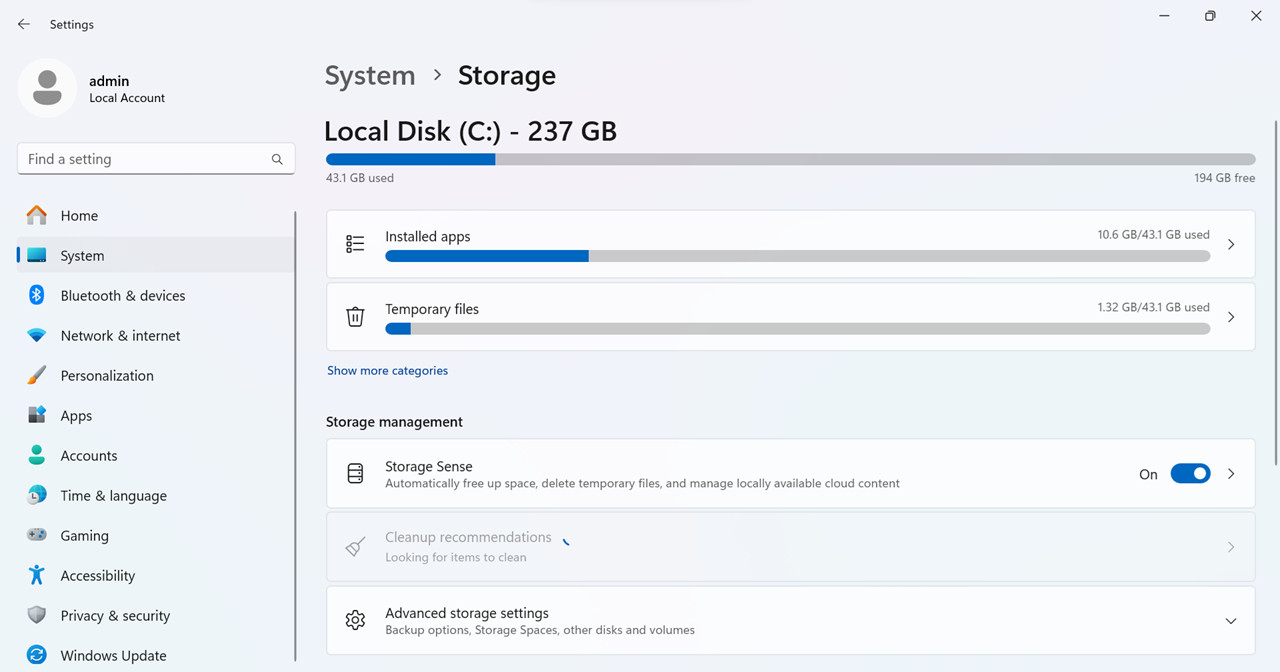Click Show more categories link
This screenshot has width=1280, height=672.
[387, 370]
